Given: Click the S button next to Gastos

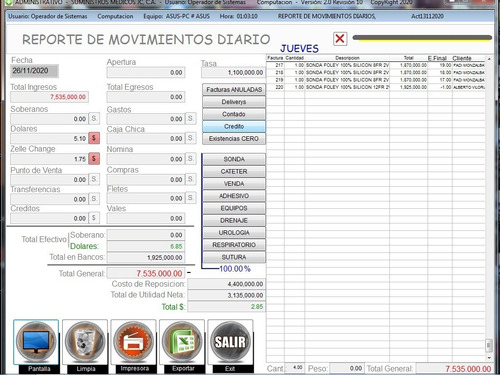Looking at the screenshot, I should click(190, 118).
